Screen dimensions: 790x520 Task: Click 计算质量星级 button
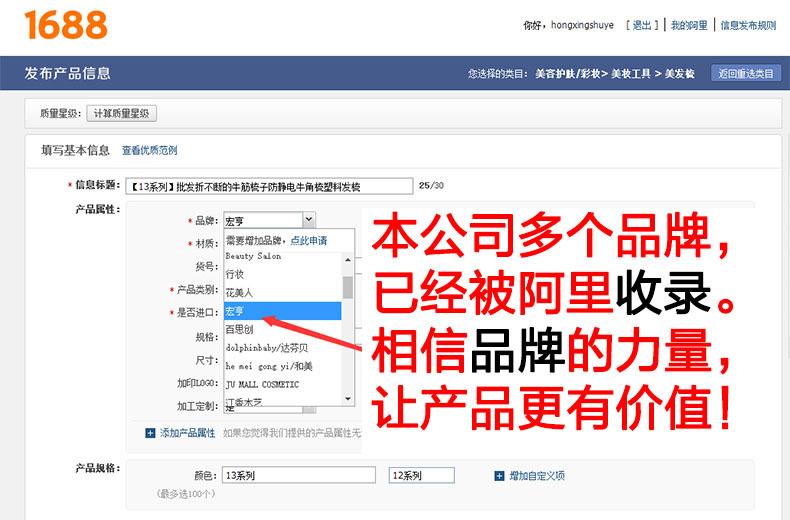coord(121,113)
